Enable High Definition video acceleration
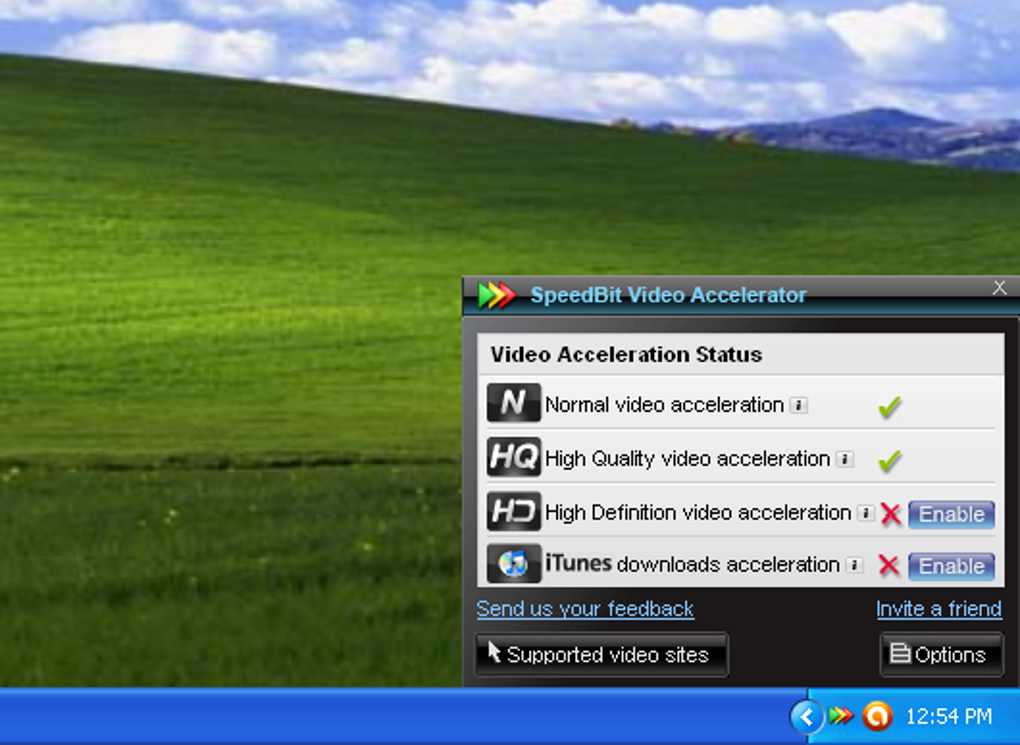 [x=952, y=514]
